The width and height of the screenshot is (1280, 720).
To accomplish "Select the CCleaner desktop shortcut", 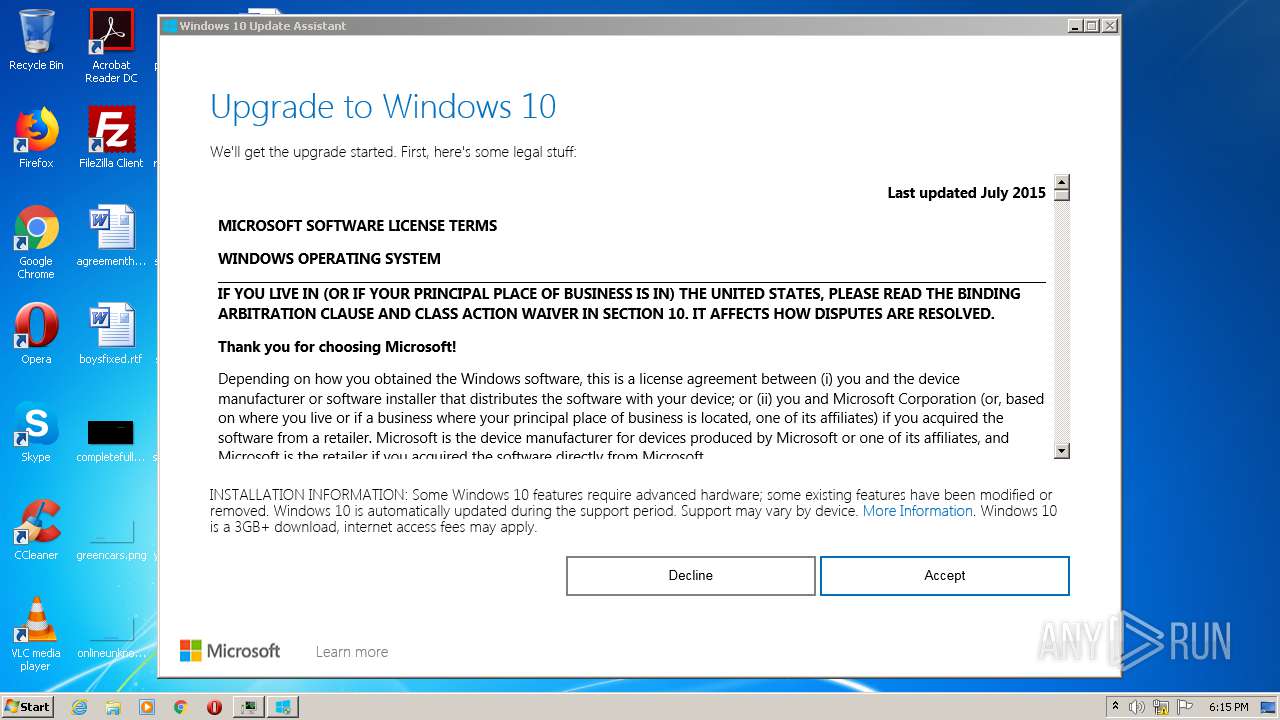I will [36, 530].
